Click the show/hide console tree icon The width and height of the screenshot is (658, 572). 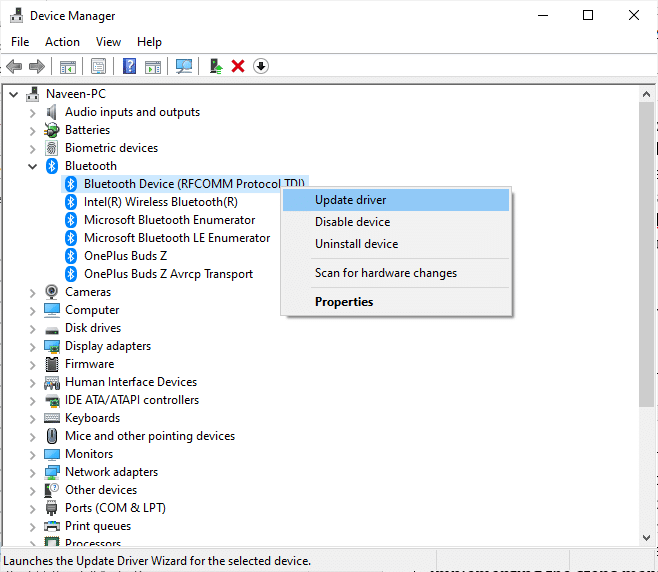pos(67,66)
